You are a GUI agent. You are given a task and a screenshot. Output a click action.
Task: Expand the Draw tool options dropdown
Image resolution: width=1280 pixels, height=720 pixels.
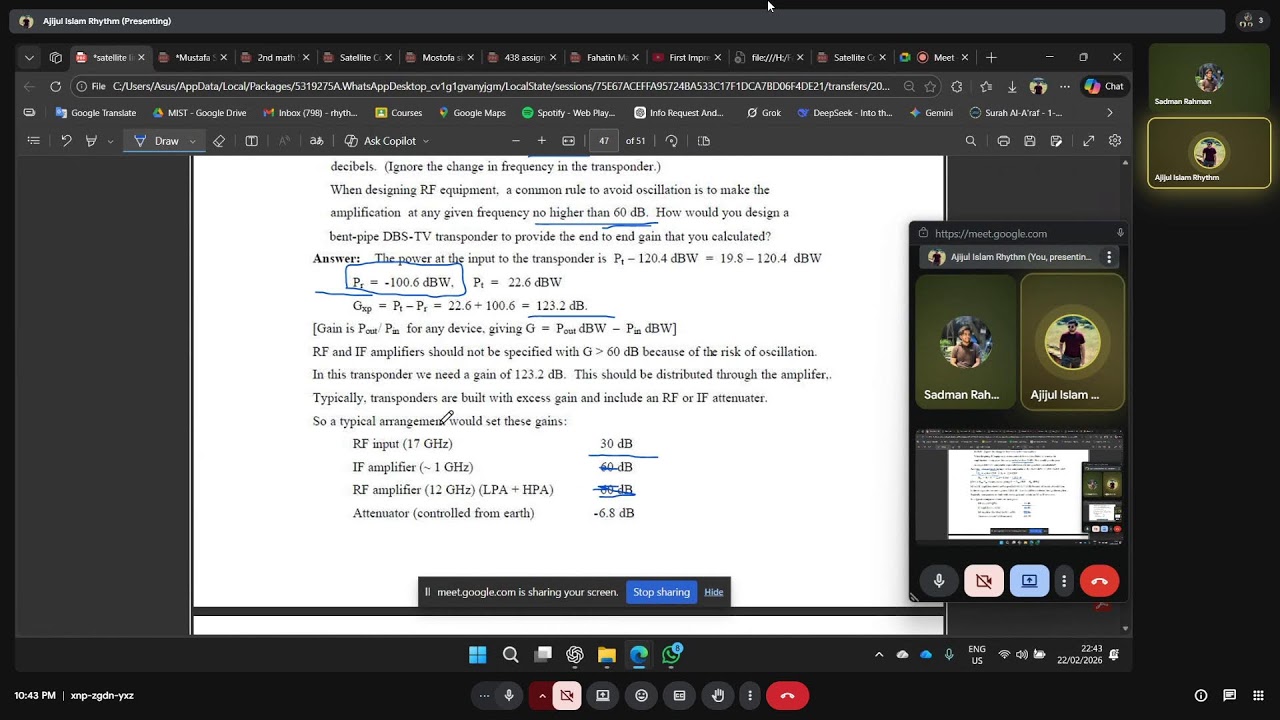point(193,141)
